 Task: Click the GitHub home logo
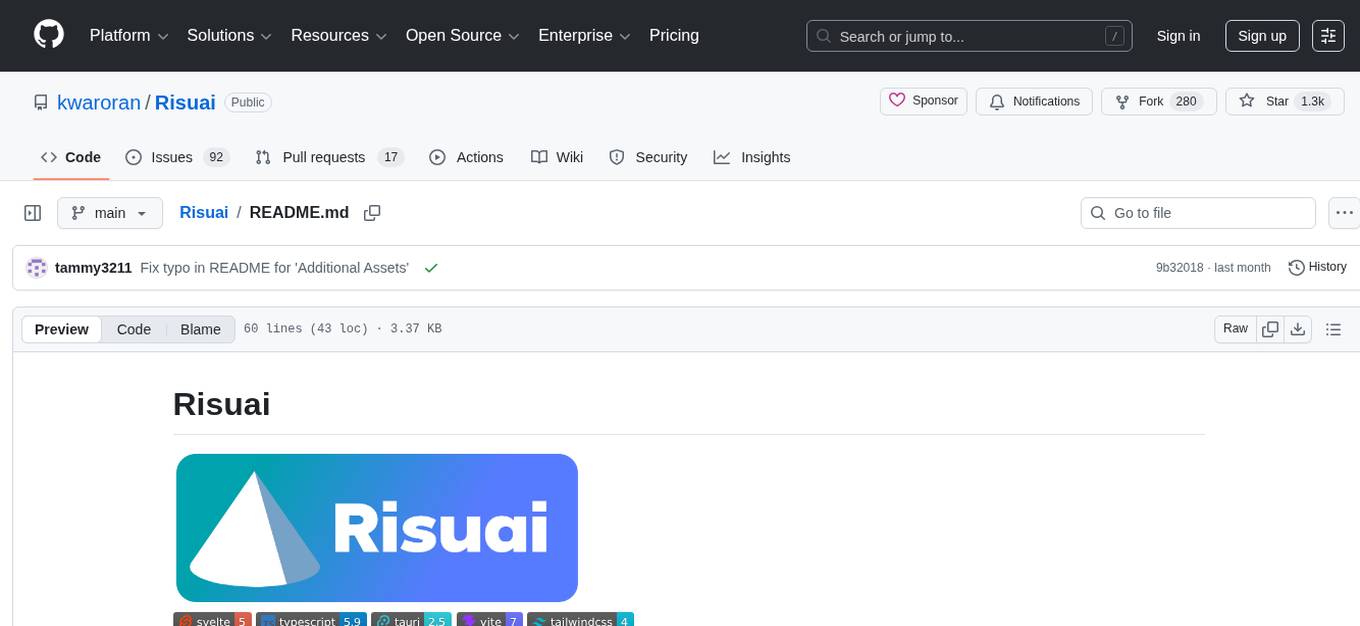pos(48,35)
